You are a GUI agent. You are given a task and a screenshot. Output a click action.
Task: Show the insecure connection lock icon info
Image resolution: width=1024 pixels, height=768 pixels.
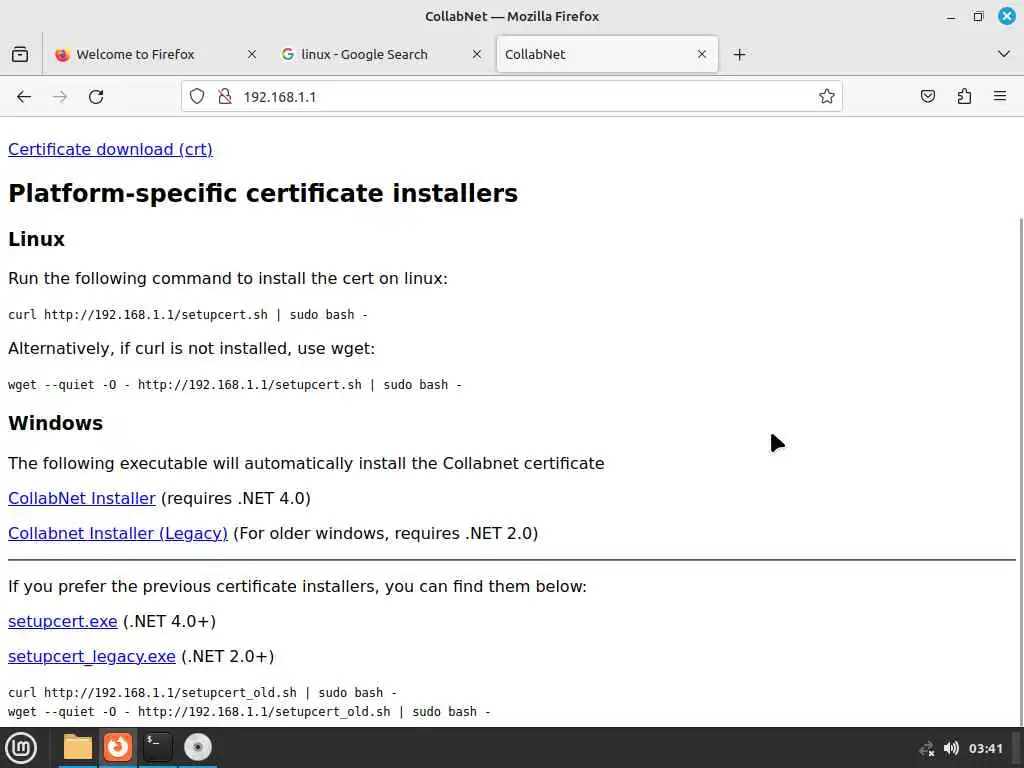[x=225, y=97]
